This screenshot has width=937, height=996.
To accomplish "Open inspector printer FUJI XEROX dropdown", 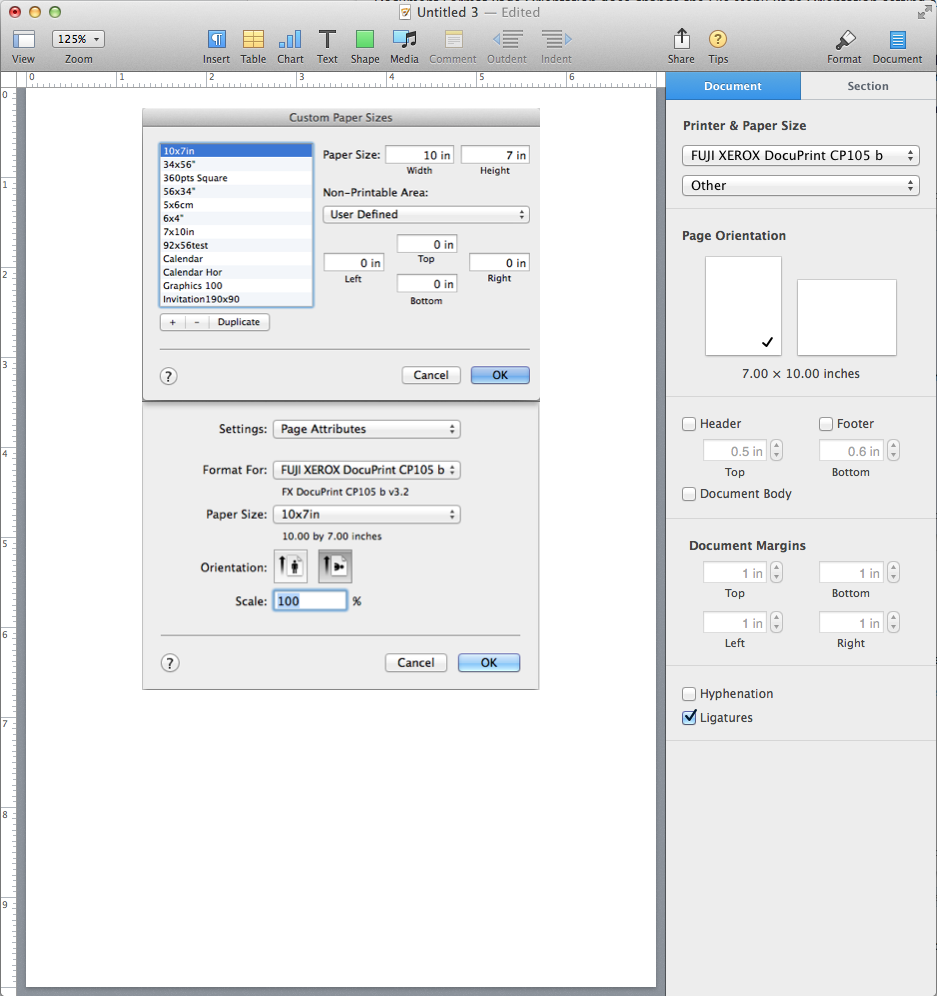I will (x=800, y=156).
